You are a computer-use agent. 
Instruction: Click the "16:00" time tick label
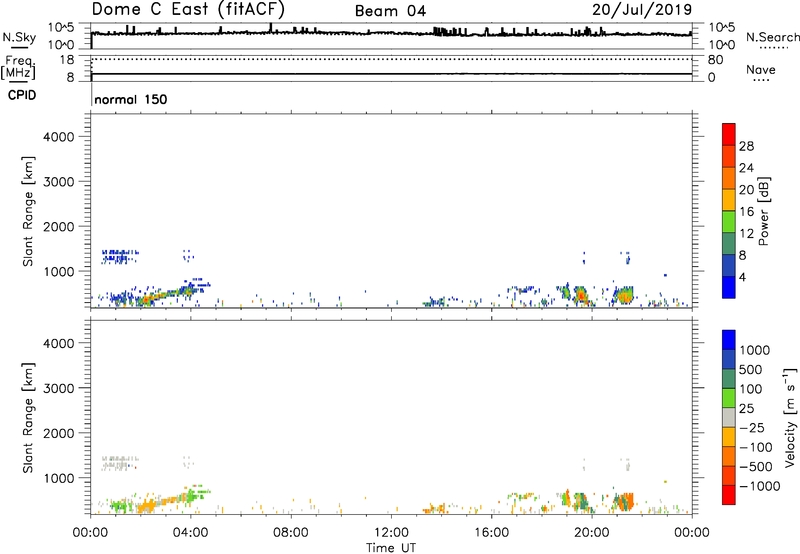coord(491,533)
